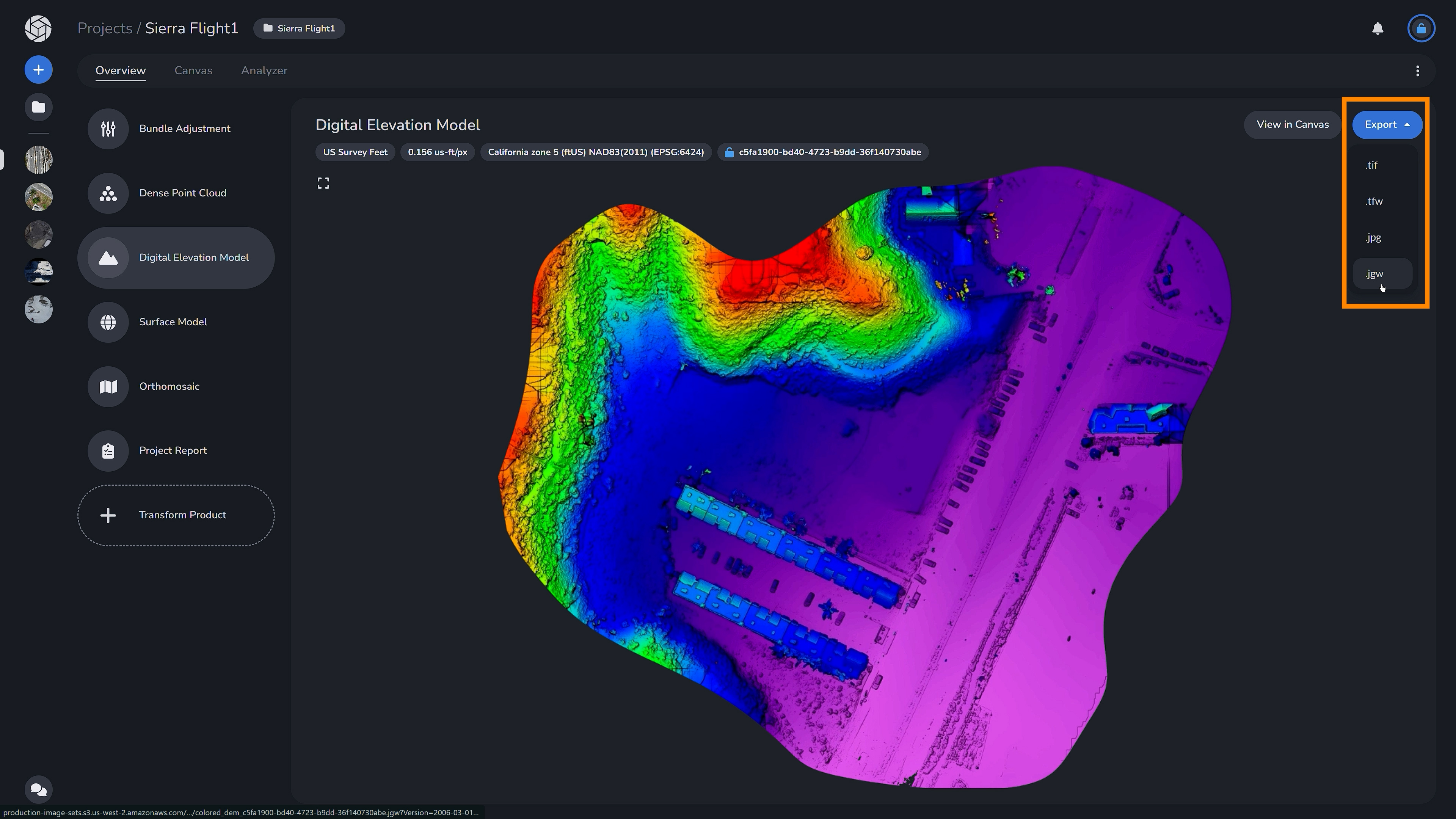This screenshot has width=1456, height=819.
Task: Open Orthomosaic label
Action: (x=169, y=387)
